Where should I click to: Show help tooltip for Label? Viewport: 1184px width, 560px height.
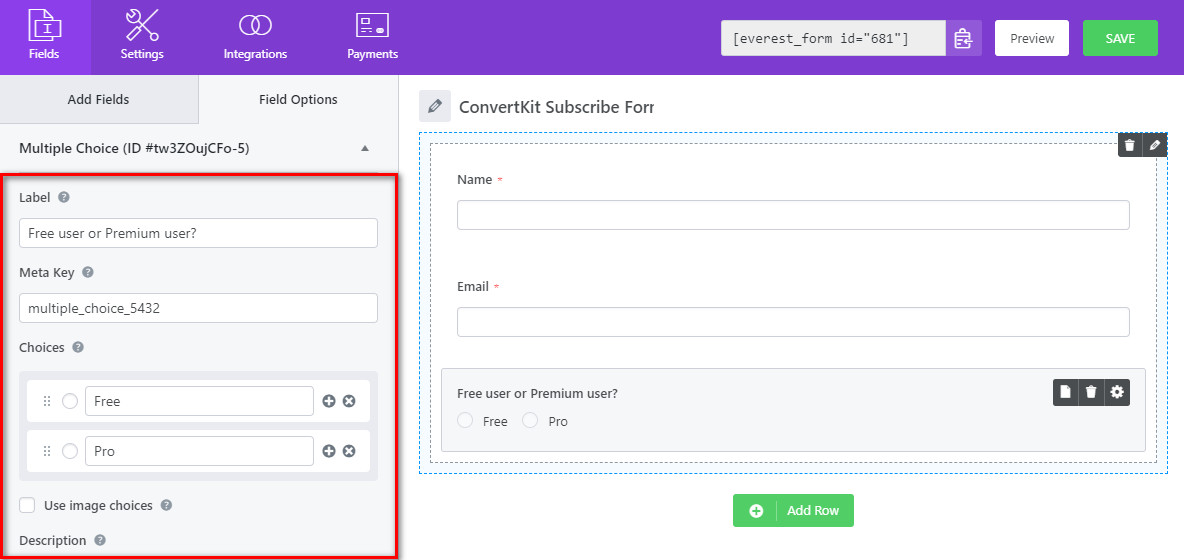point(63,197)
